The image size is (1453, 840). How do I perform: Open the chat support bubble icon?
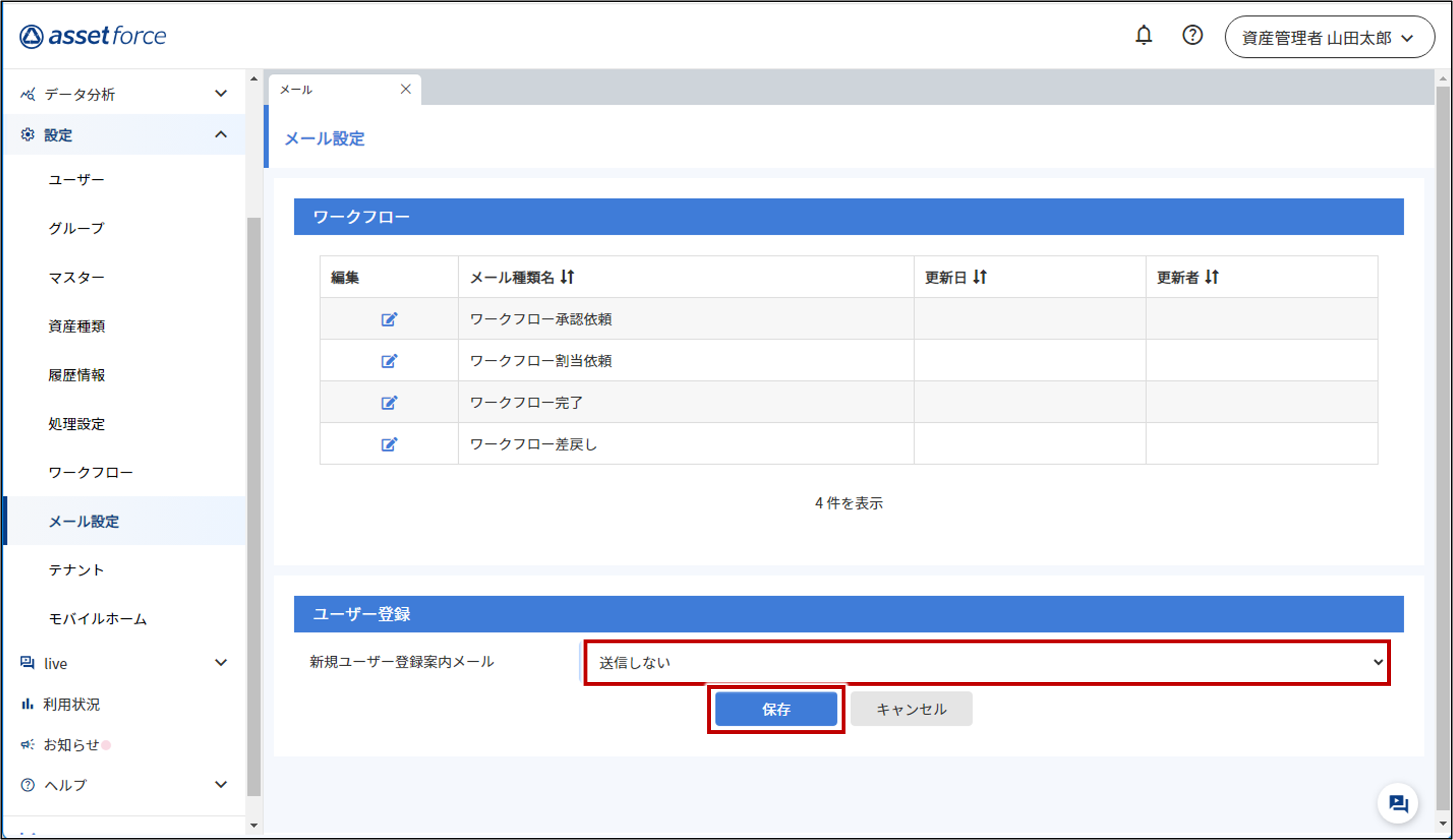[x=1398, y=803]
